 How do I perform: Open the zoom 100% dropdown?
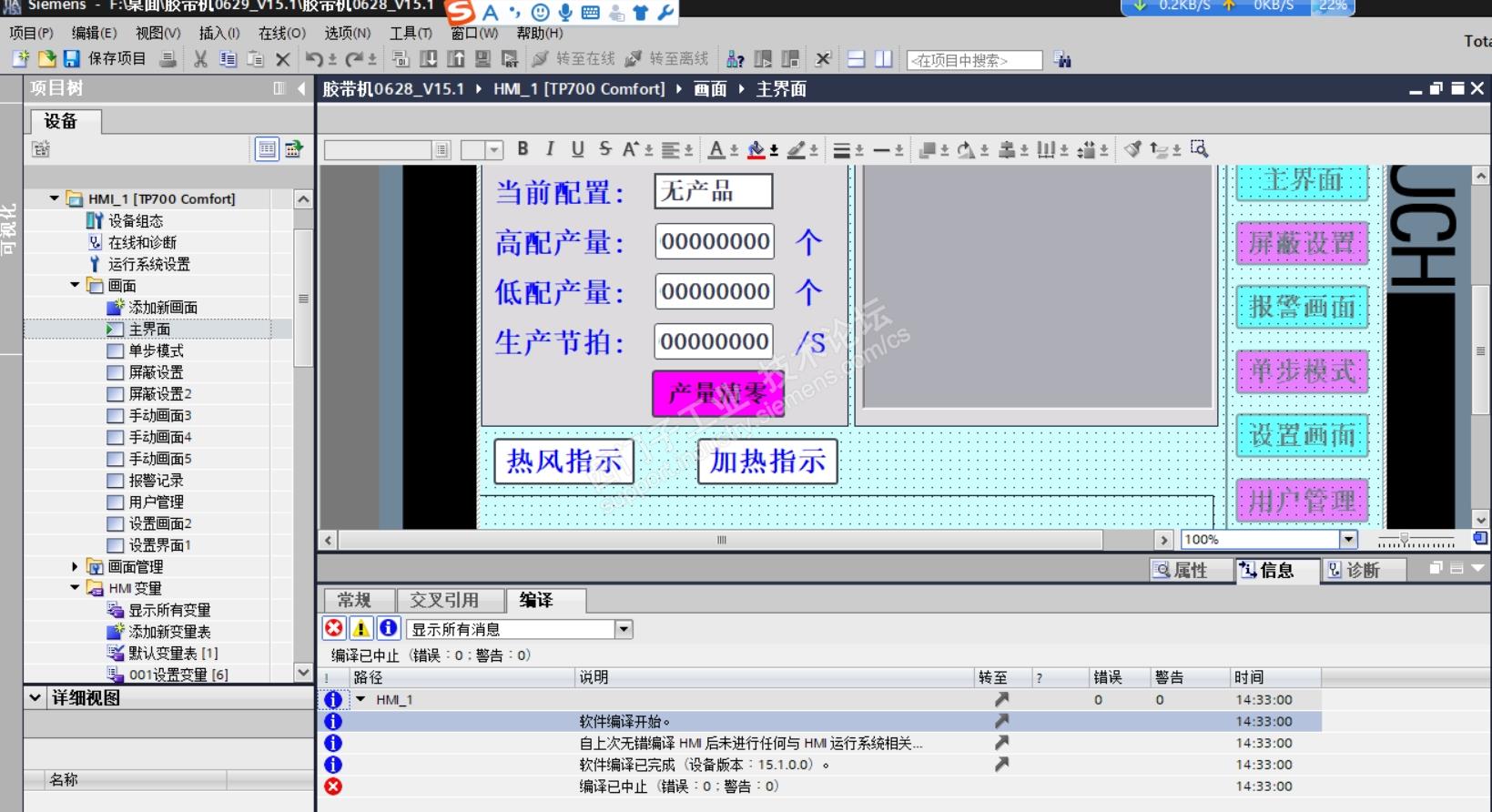[1348, 540]
